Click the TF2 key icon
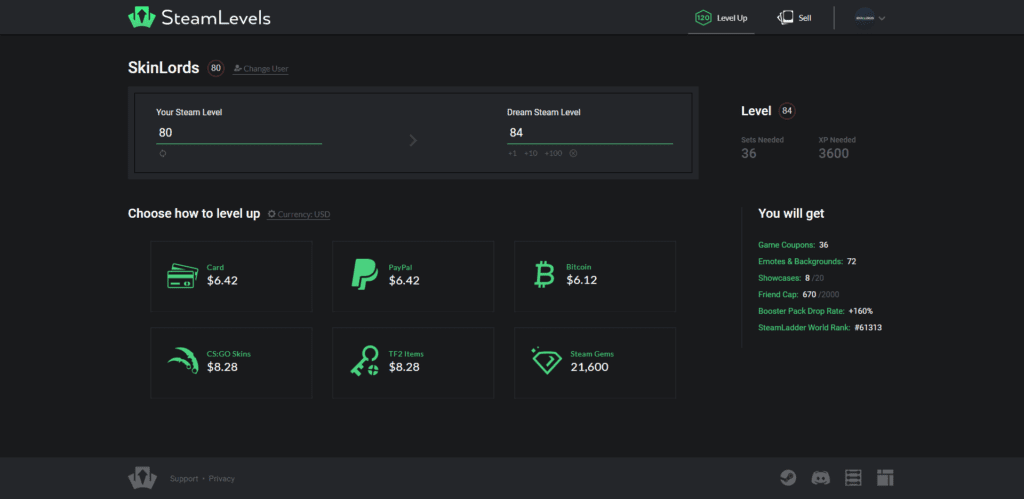The width and height of the screenshot is (1024, 499). pos(365,361)
